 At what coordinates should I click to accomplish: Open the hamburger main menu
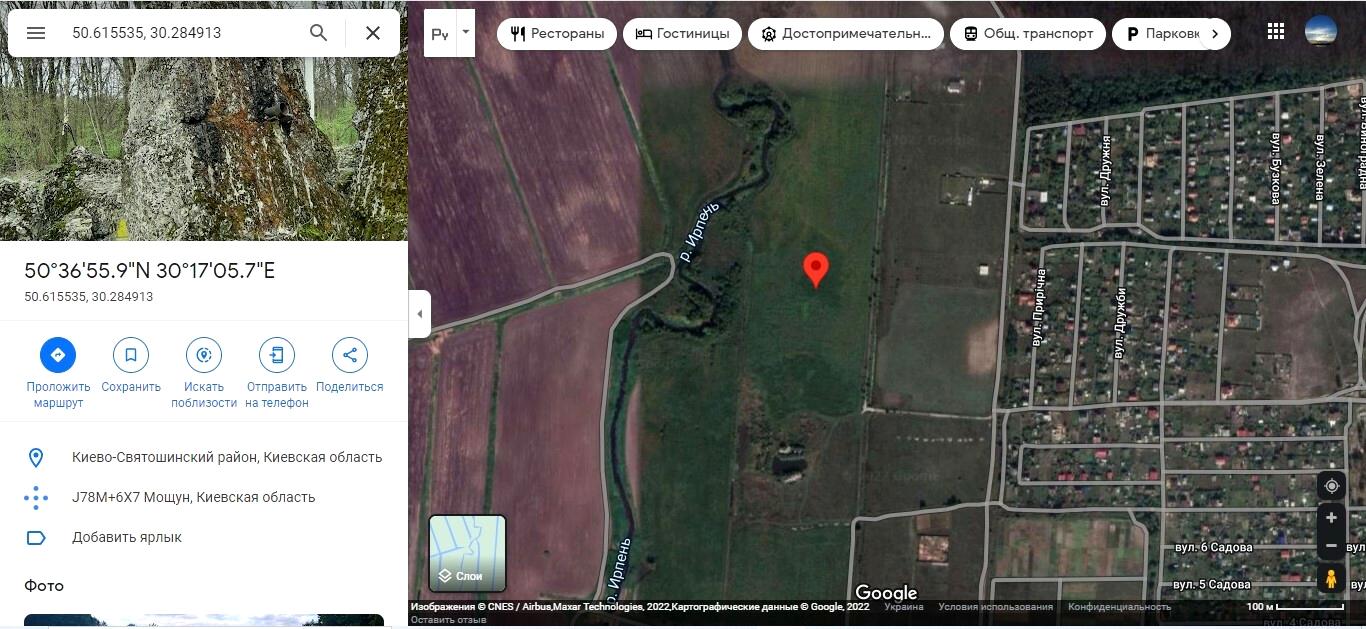36,33
